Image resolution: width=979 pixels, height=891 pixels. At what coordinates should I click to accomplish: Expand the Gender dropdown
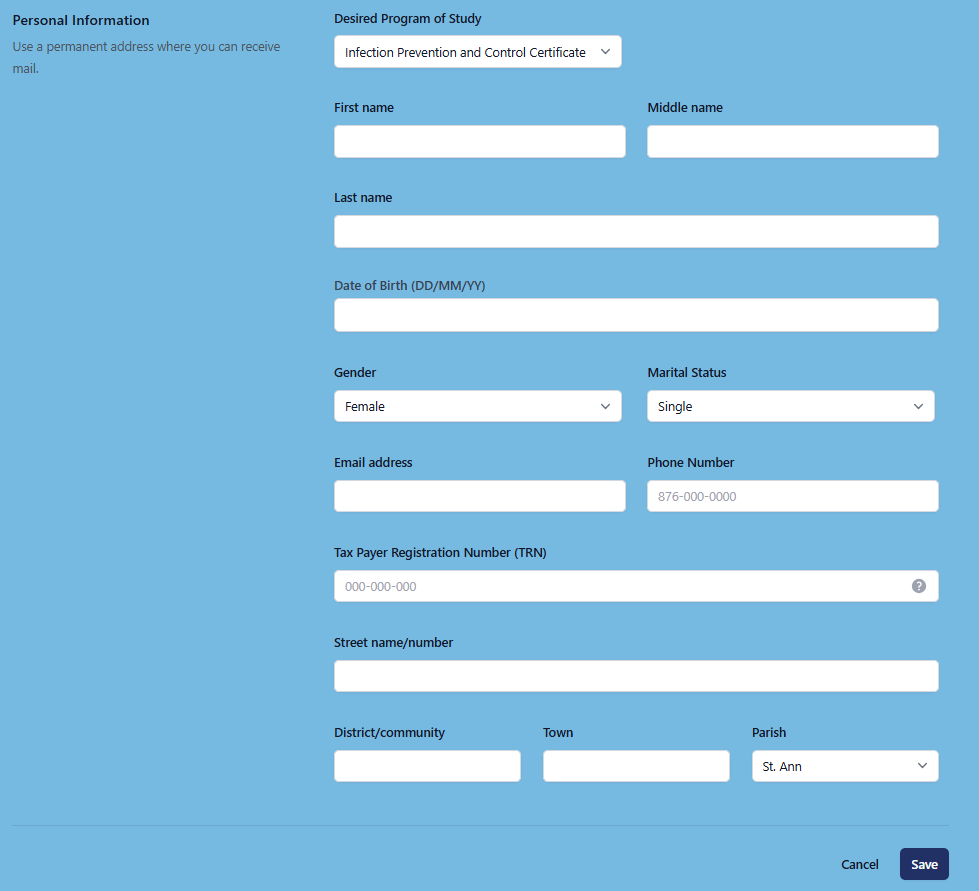[x=477, y=406]
